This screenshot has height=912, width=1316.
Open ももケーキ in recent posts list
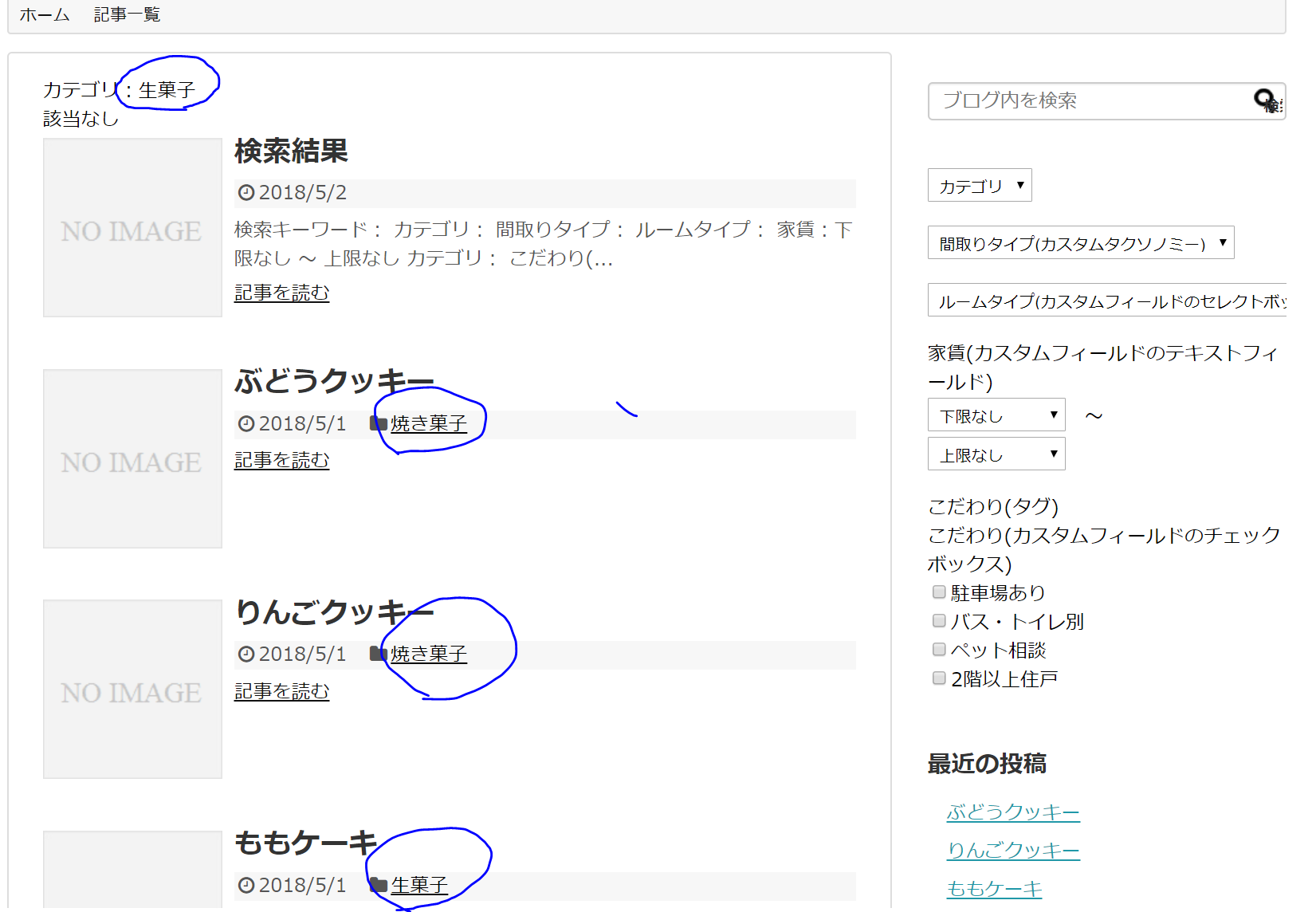coord(994,888)
